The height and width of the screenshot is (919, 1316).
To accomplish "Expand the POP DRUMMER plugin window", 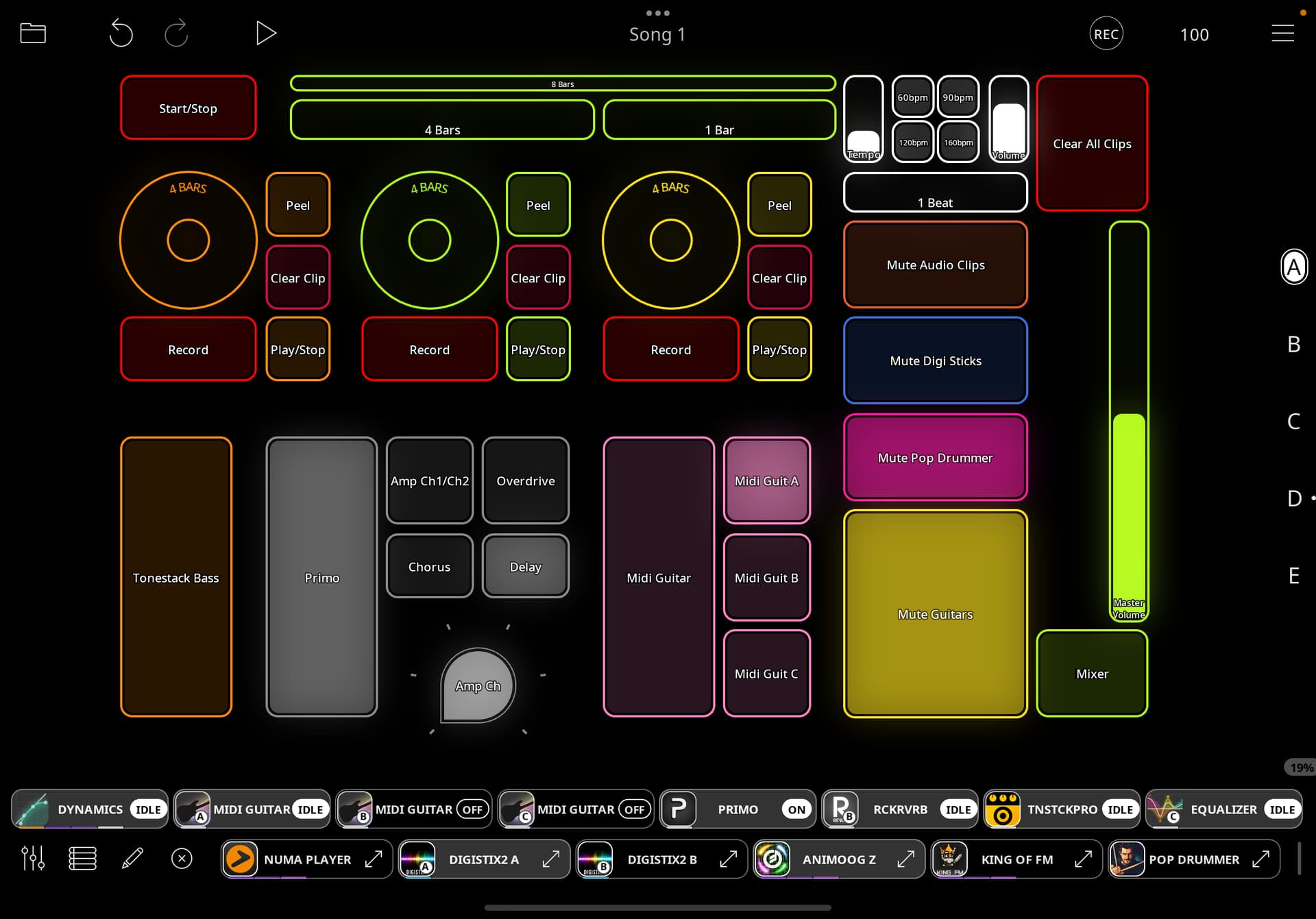I will [1260, 859].
